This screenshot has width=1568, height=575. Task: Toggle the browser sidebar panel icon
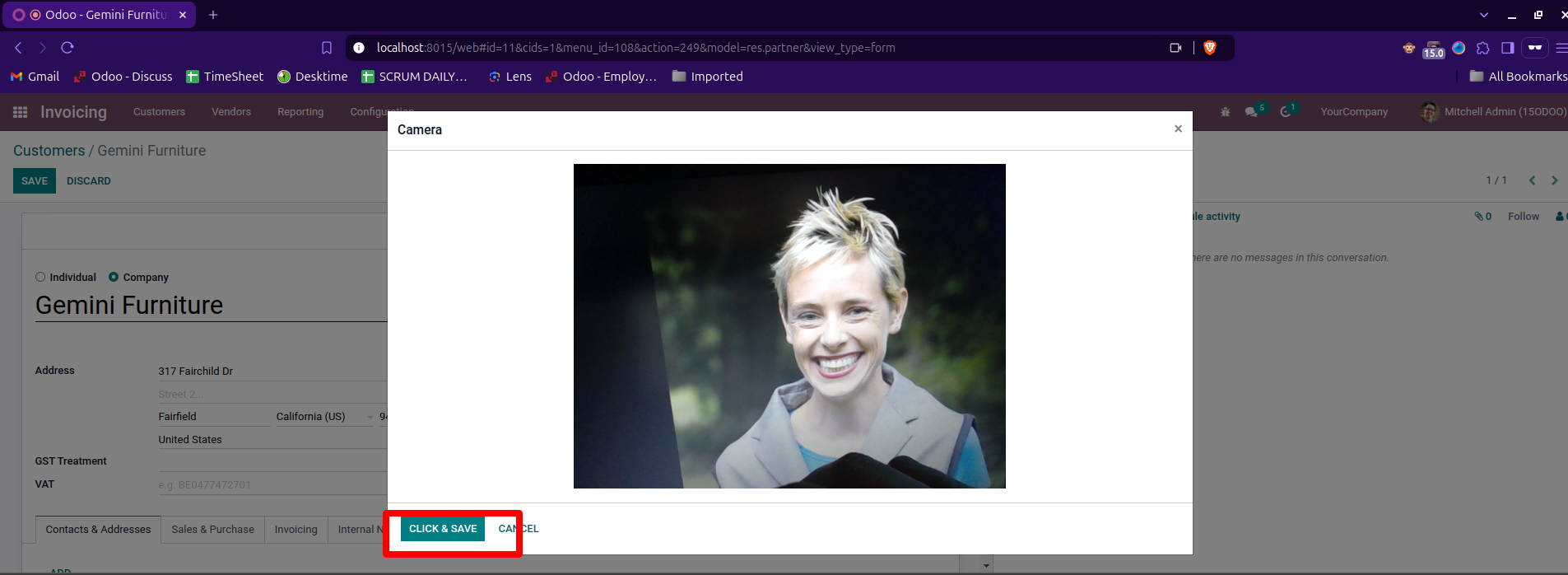click(1508, 48)
